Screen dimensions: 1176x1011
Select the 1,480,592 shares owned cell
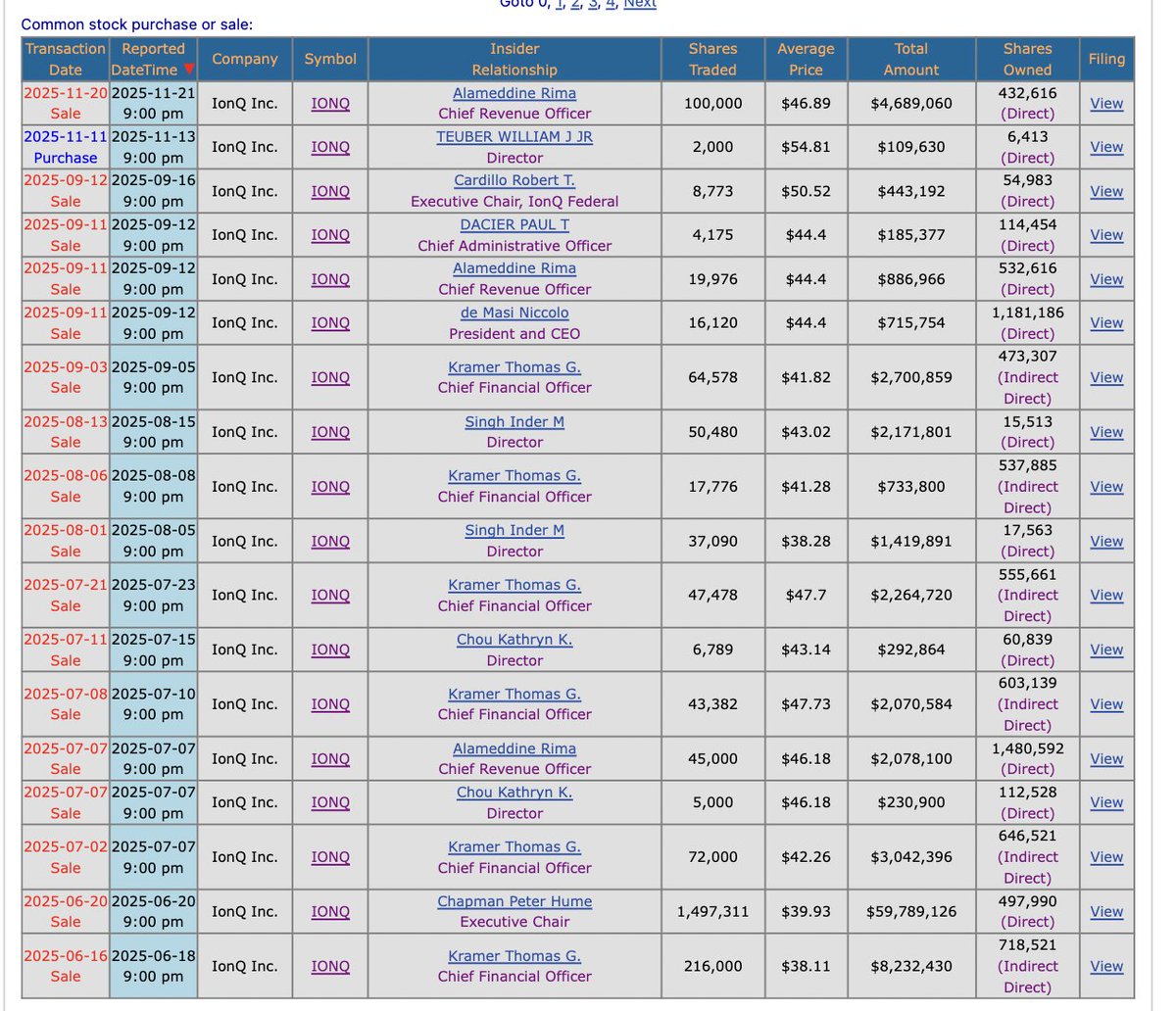(1027, 758)
